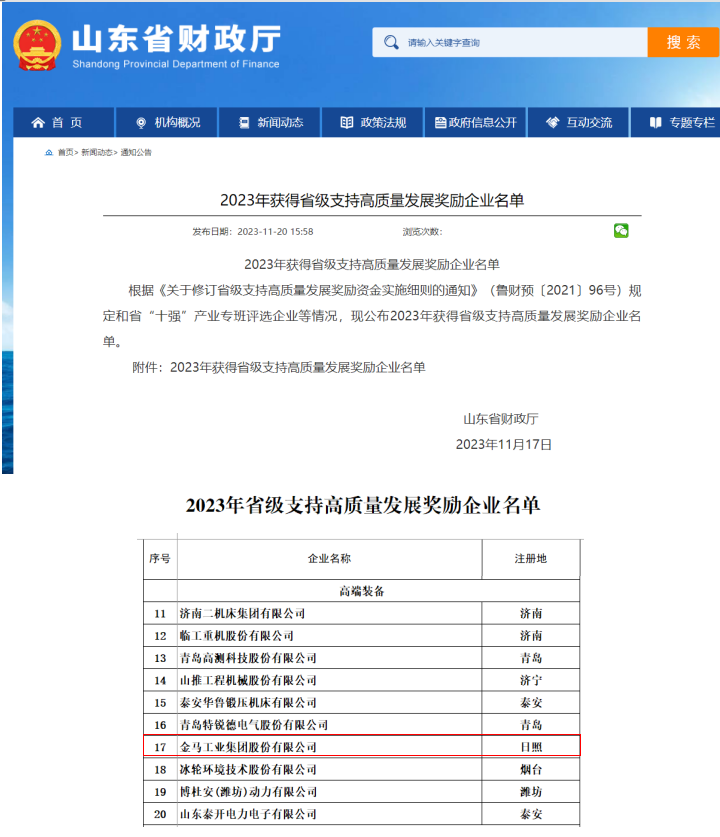Click the article title heading

click(x=372, y=200)
